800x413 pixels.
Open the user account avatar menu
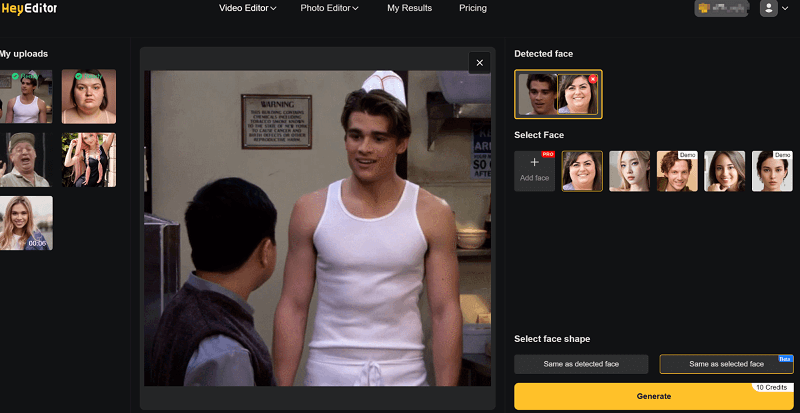(x=768, y=8)
